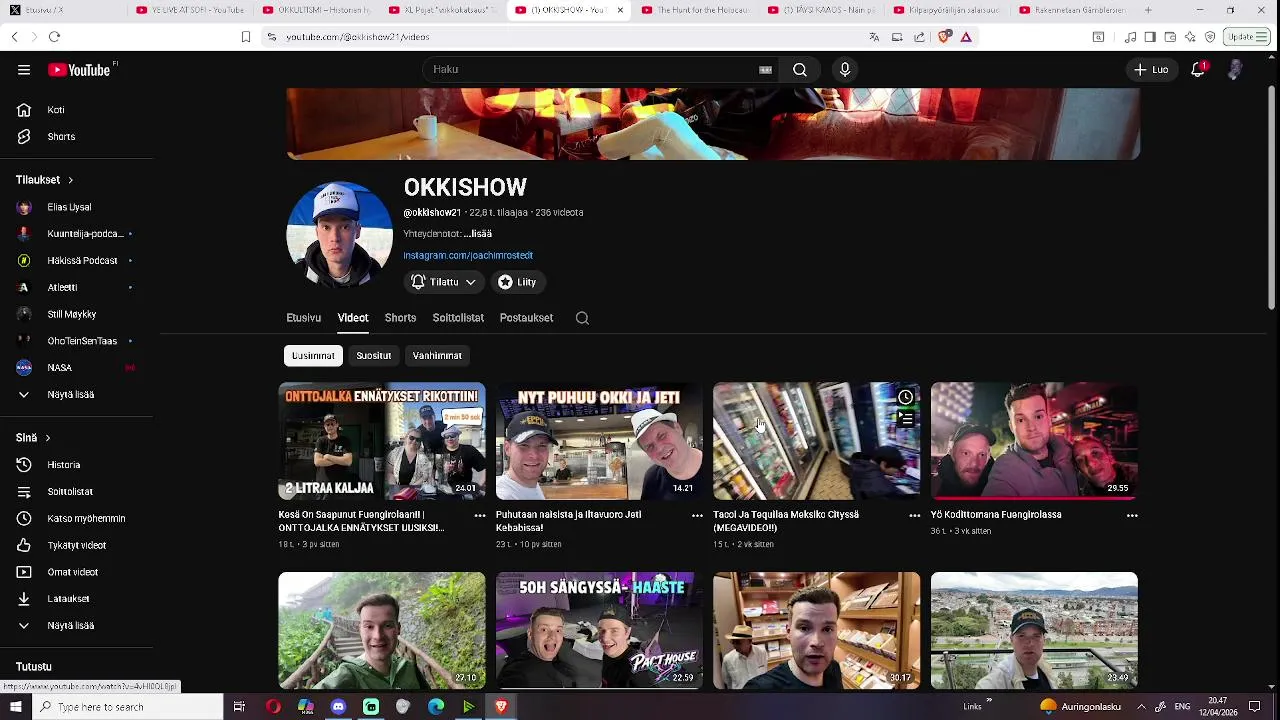The width and height of the screenshot is (1280, 720).
Task: Open Brave VPN shield icon
Action: click(1210, 37)
